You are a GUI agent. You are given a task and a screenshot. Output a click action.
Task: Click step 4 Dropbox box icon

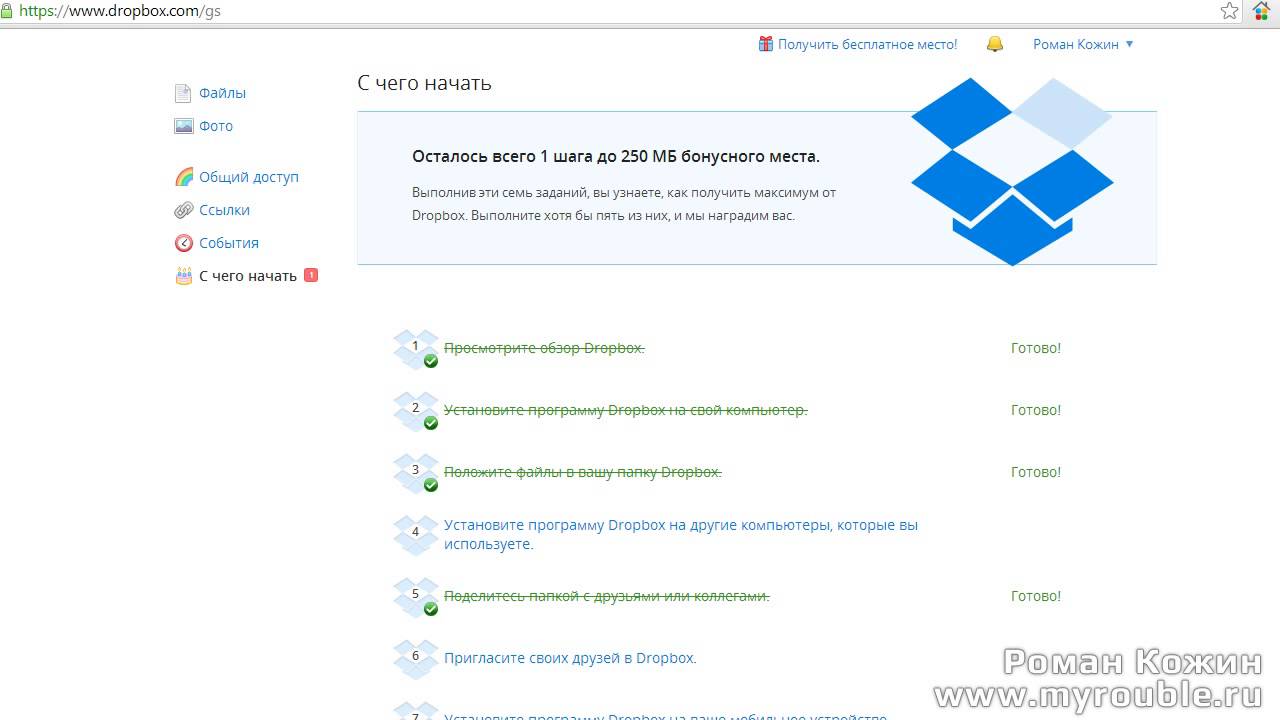point(416,534)
